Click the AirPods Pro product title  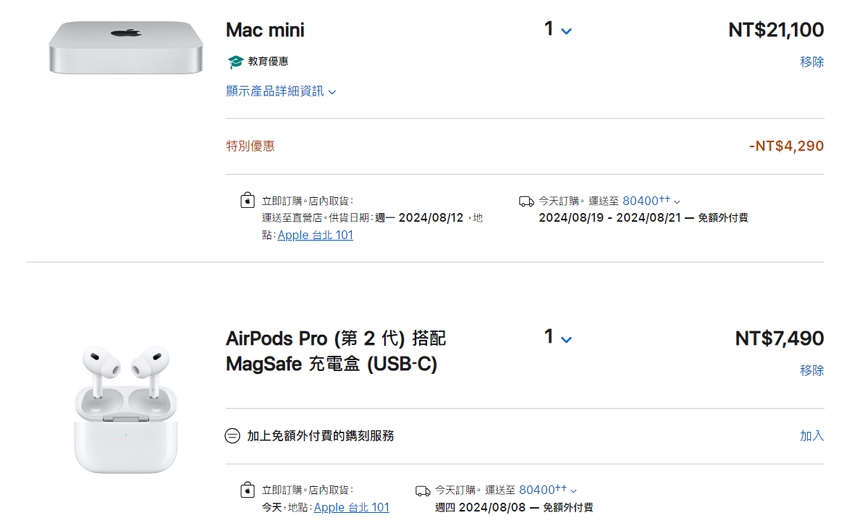(336, 351)
